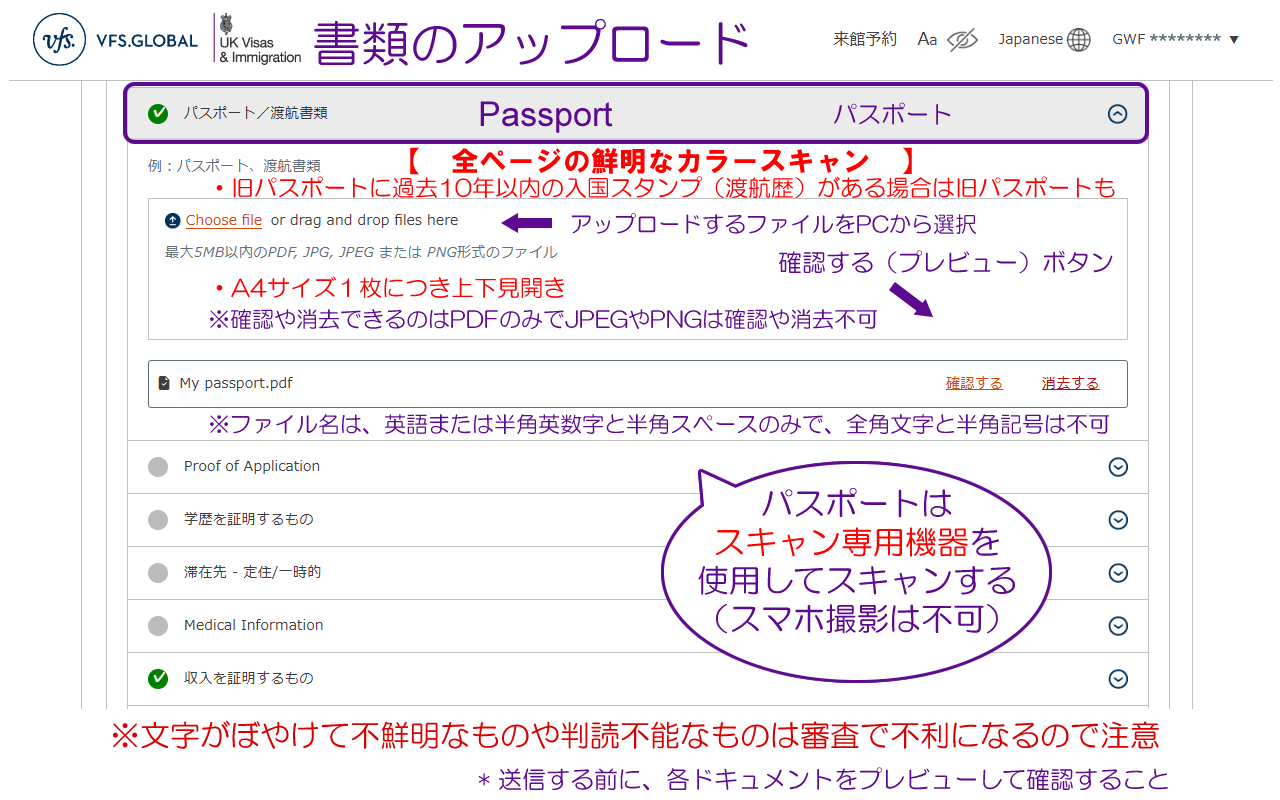Viewport: 1280px width, 800px height.
Task: Click the My passport.pdf file icon
Action: (164, 383)
